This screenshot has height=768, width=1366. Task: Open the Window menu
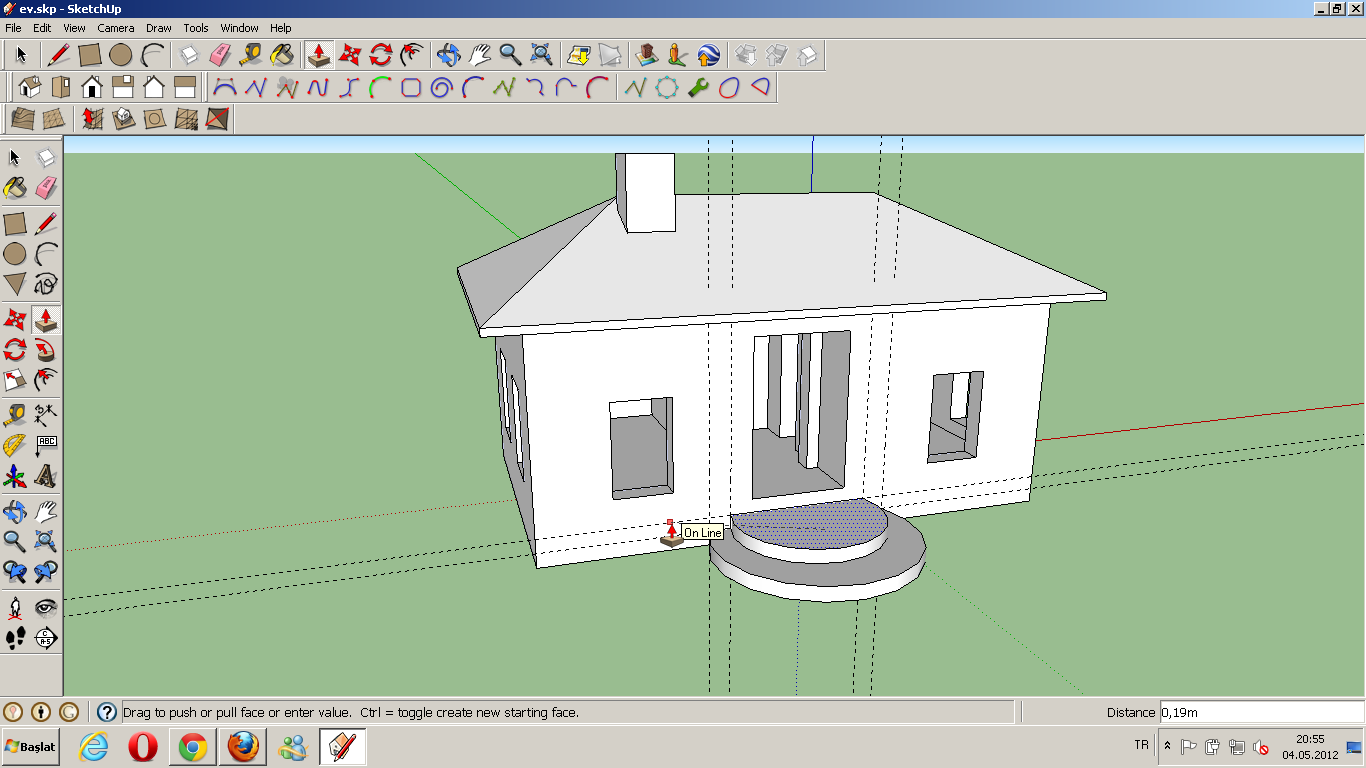click(x=239, y=28)
